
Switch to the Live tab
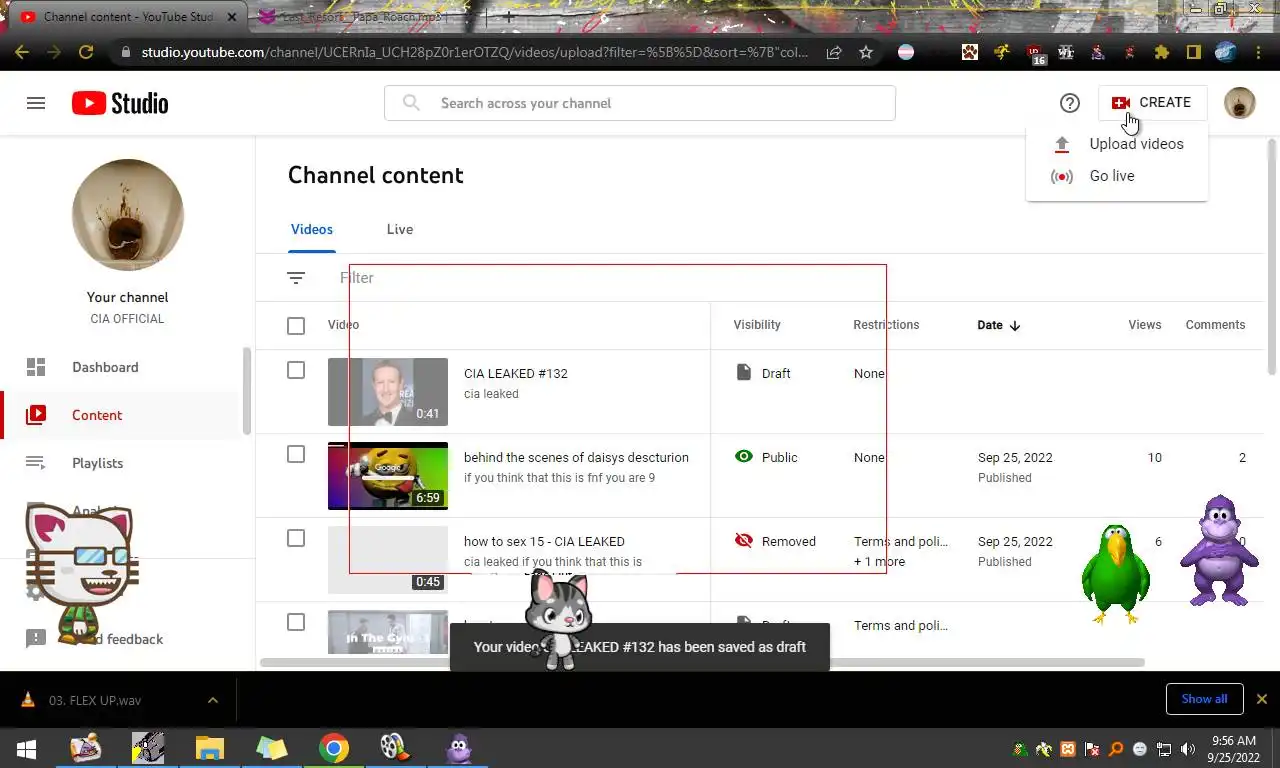point(400,229)
